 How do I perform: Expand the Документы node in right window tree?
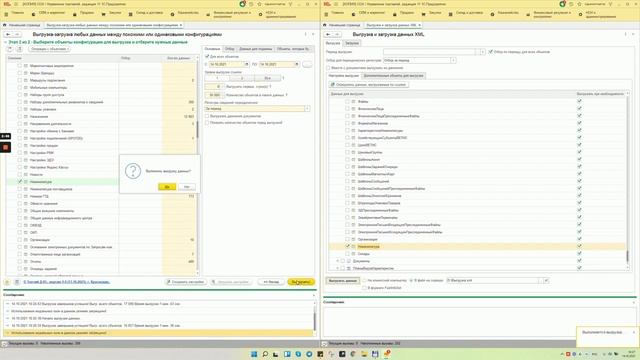[x=338, y=261]
